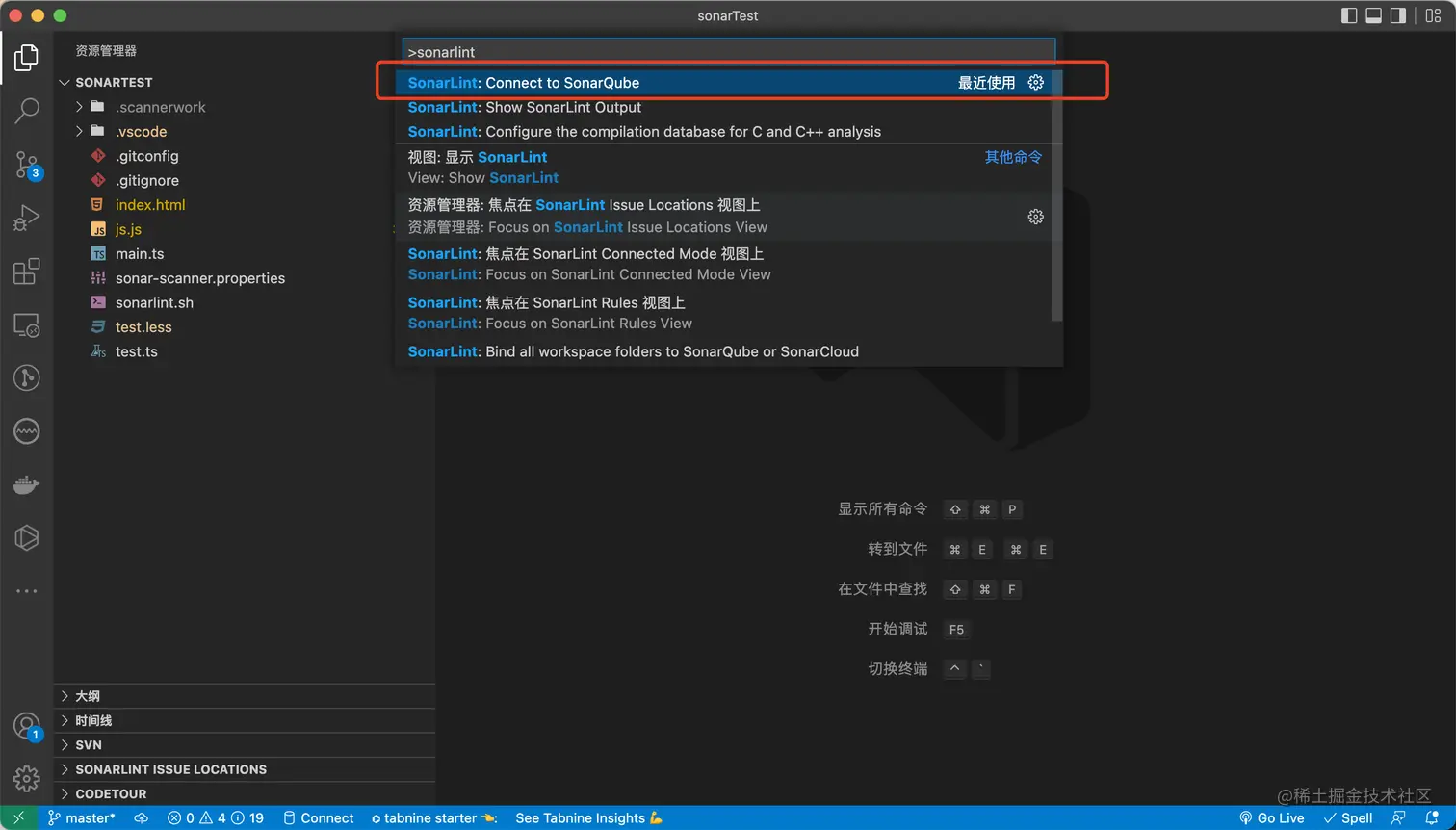
Task: Select SonarLint: Show SonarLint Output command
Action: 729,107
